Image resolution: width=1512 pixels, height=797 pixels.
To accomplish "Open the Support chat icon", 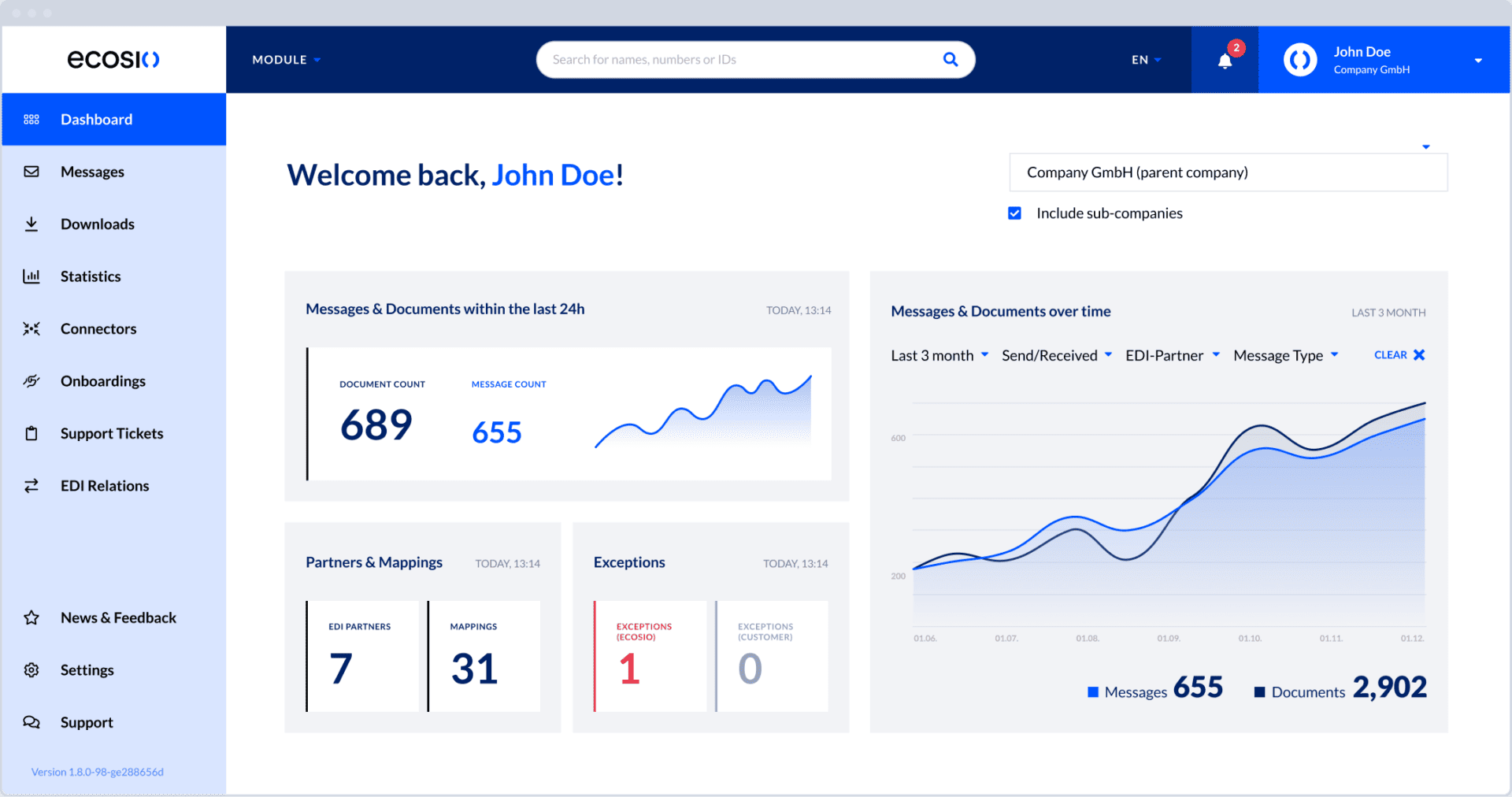I will [31, 722].
